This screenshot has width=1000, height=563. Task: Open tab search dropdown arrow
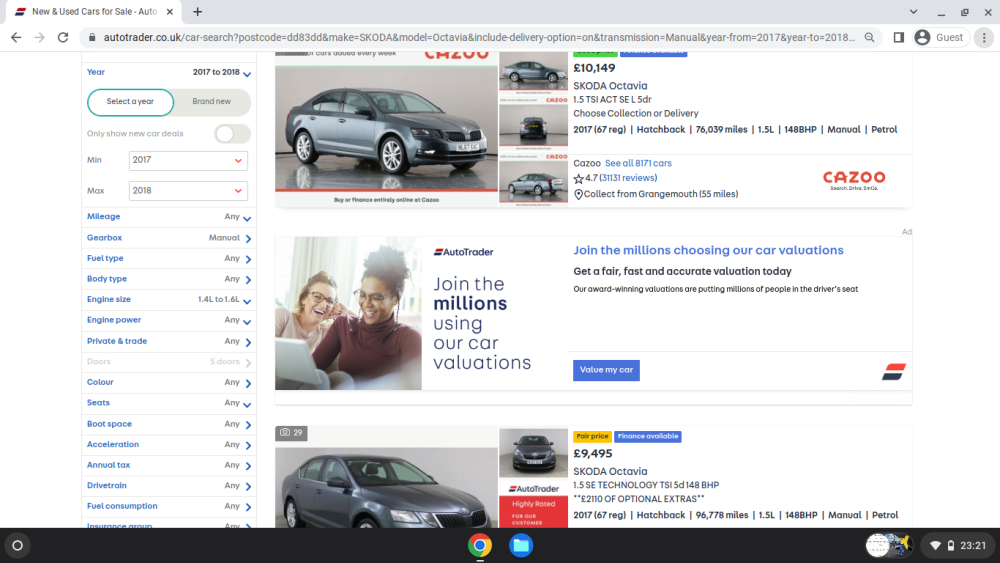tap(913, 11)
